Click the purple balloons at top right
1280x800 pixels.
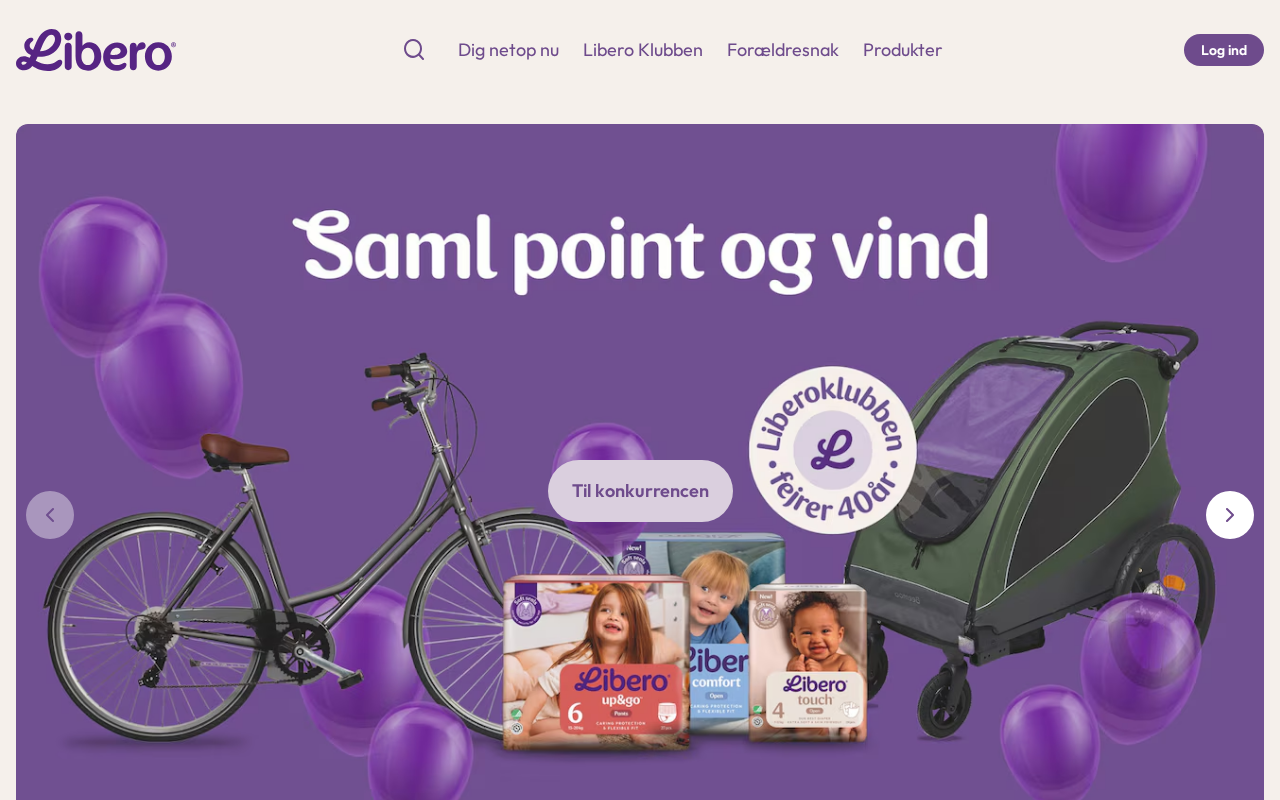tap(1130, 190)
